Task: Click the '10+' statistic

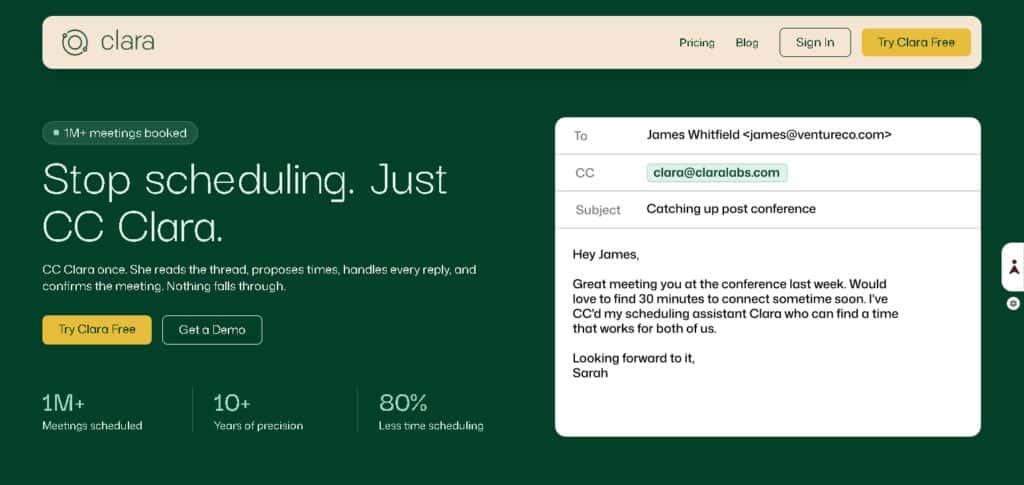Action: click(x=232, y=403)
